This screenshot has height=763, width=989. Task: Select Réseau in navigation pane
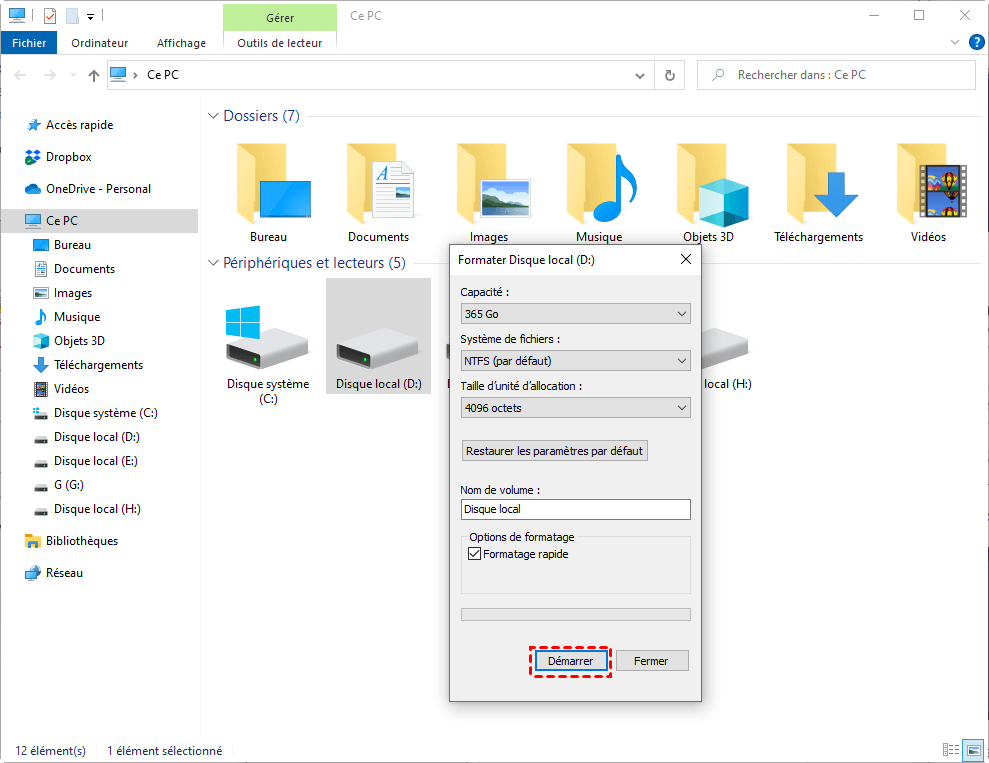(64, 573)
